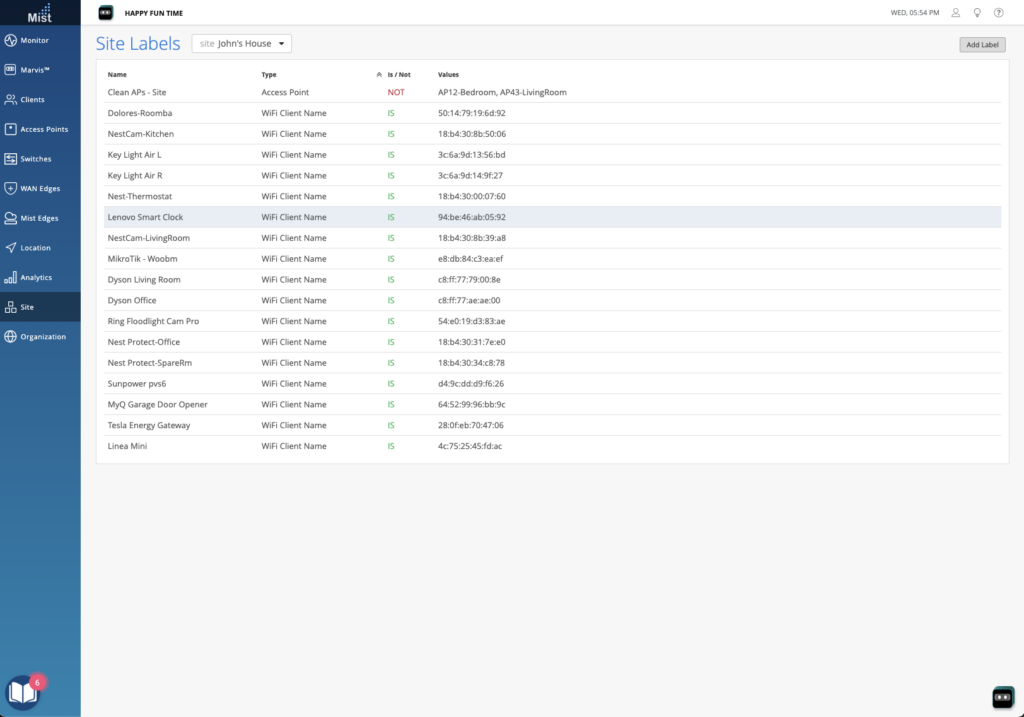This screenshot has width=1024, height=717.
Task: Click the AP12-Bedroom, AP43-LivingRoom values
Action: click(x=502, y=93)
